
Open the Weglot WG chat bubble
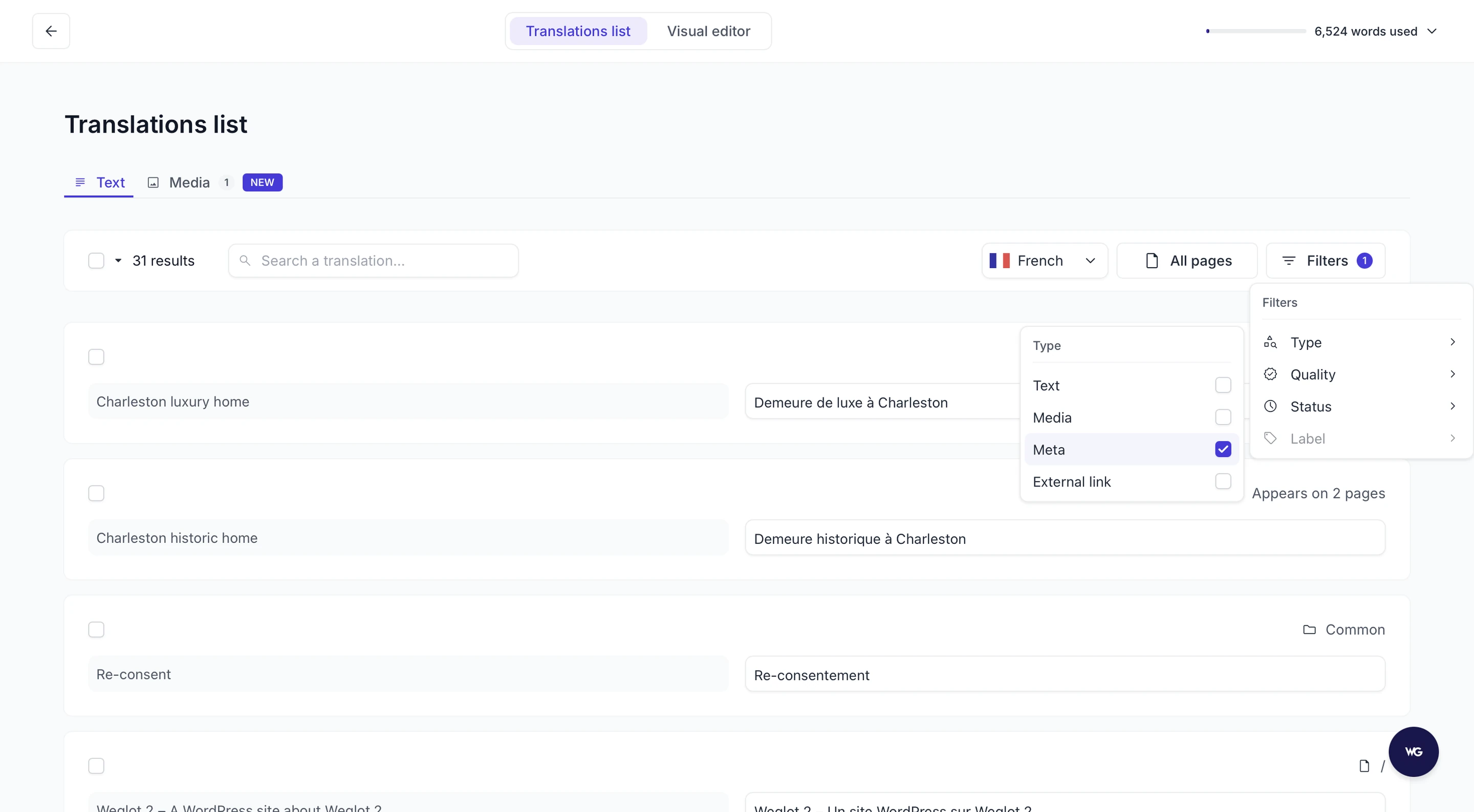tap(1413, 751)
